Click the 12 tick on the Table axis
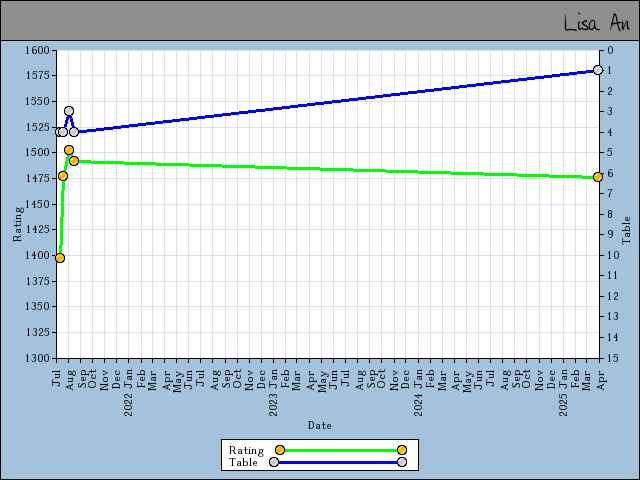The height and width of the screenshot is (480, 640). [x=613, y=296]
